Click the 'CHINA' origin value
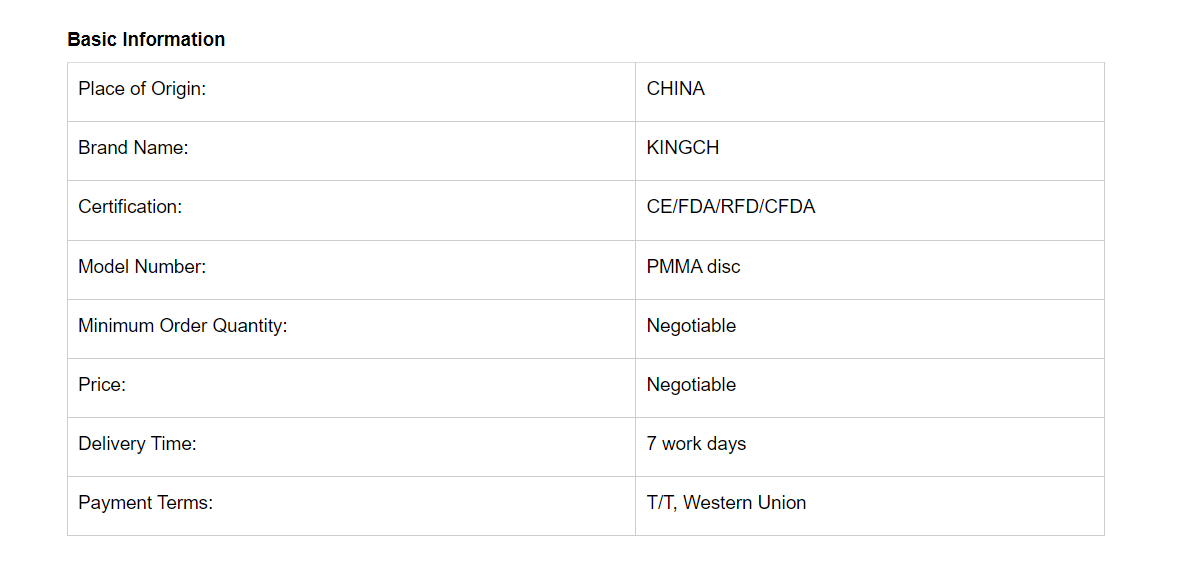The width and height of the screenshot is (1177, 580). point(676,89)
